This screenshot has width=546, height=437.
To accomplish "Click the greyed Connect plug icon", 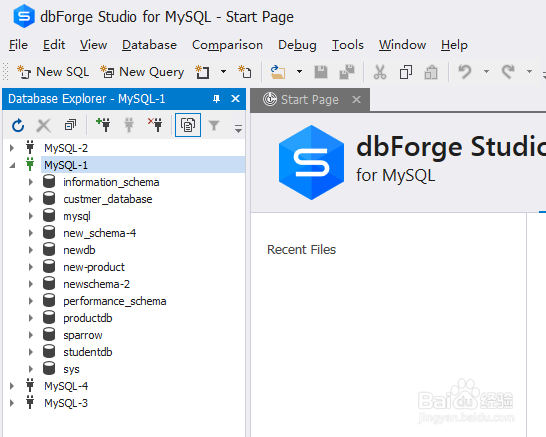I will [x=129, y=125].
